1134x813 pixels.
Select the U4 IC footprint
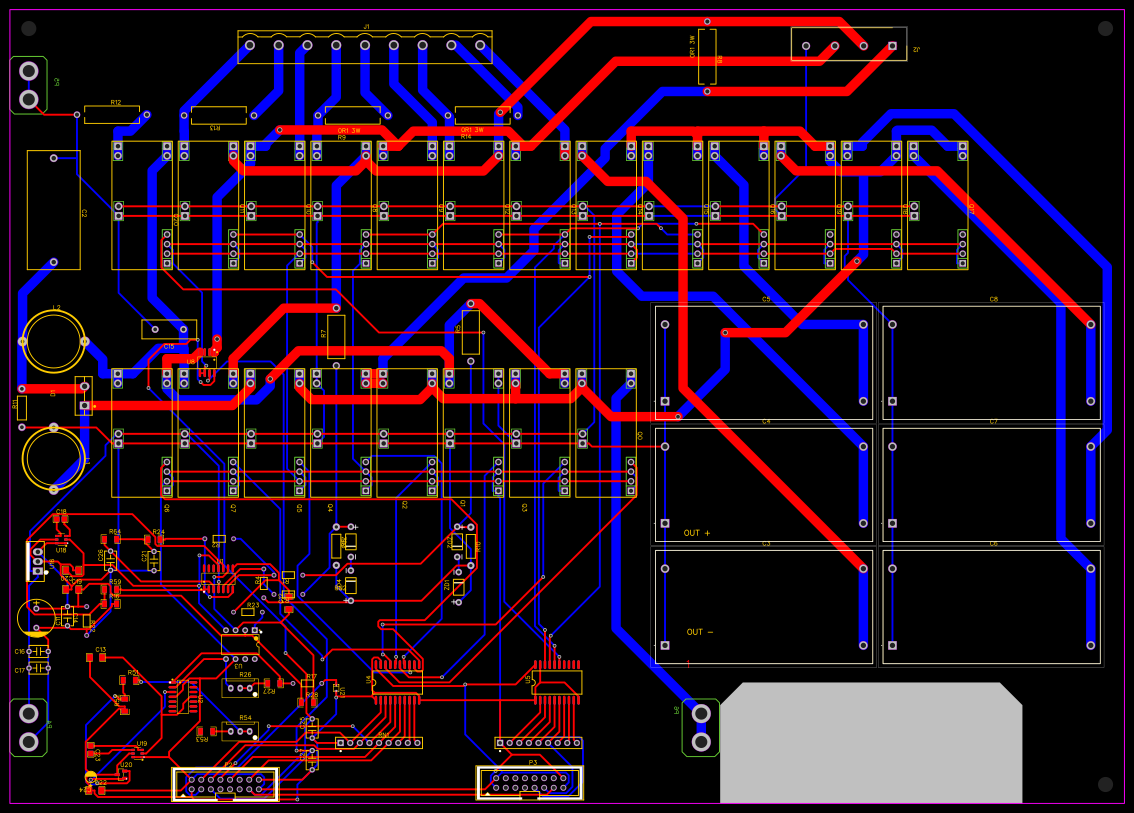(x=397, y=681)
